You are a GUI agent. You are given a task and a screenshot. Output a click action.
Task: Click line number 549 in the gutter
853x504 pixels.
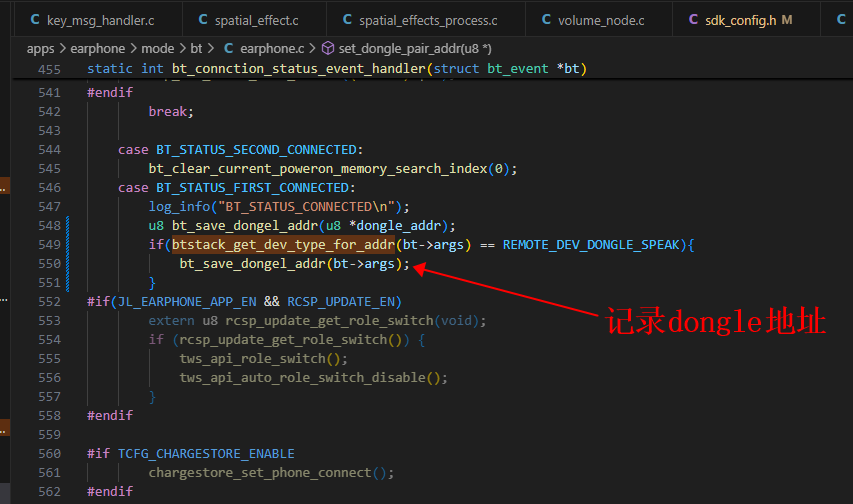(49, 245)
